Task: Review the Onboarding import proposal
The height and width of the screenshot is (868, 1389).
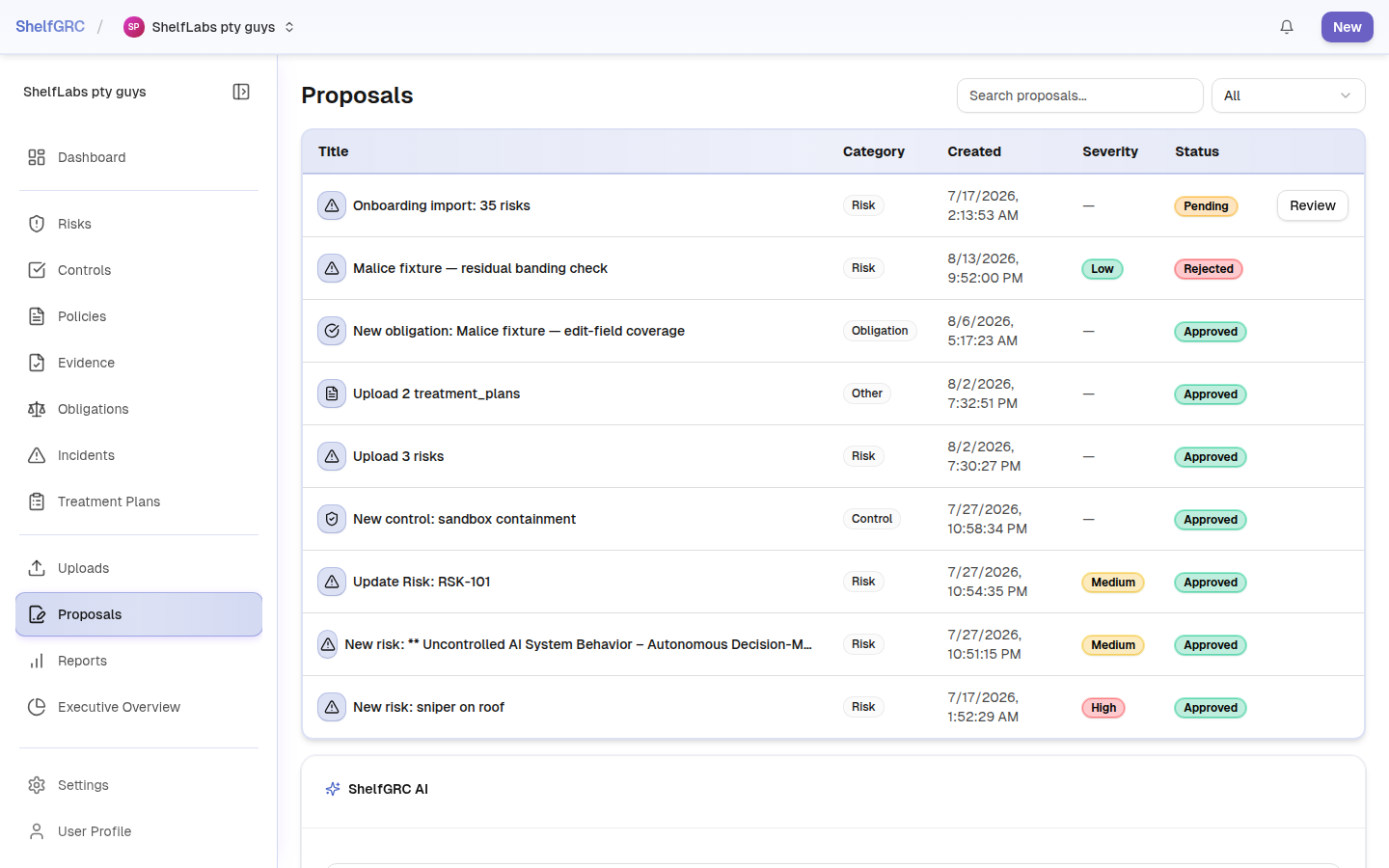Action: 1312,205
